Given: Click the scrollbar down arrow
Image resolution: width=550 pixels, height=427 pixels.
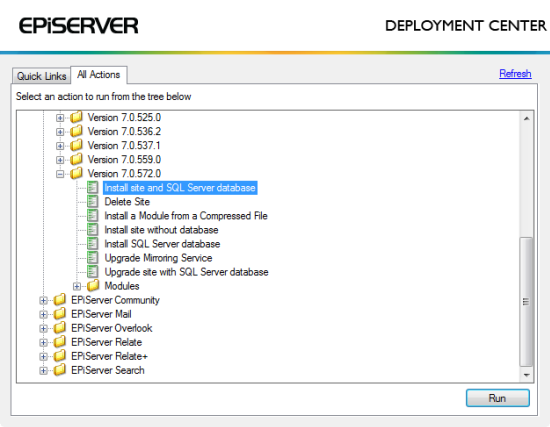Looking at the screenshot, I should click(x=526, y=375).
